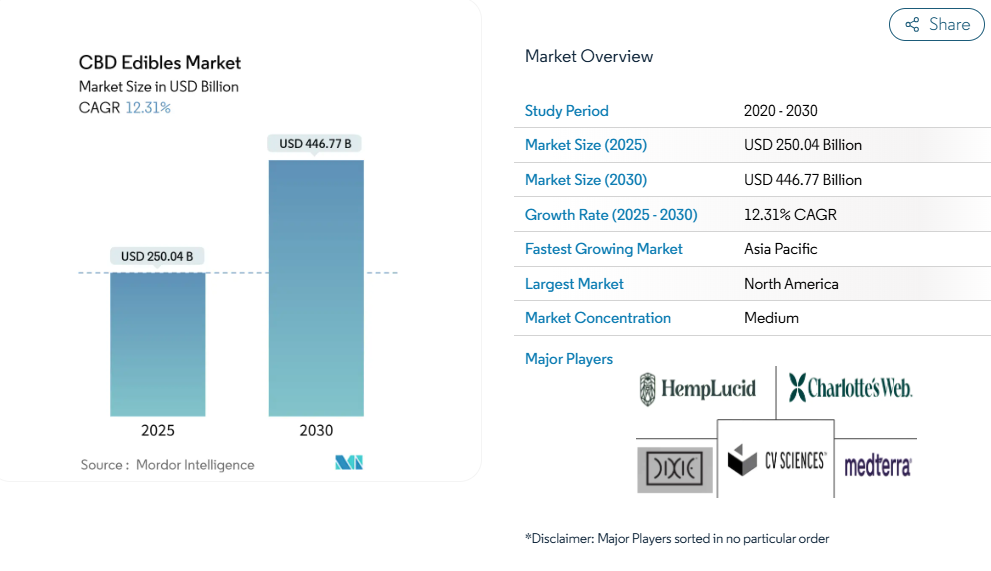Click the Charlotte's Web logo
Screen dimensions: 991x571
click(850, 387)
